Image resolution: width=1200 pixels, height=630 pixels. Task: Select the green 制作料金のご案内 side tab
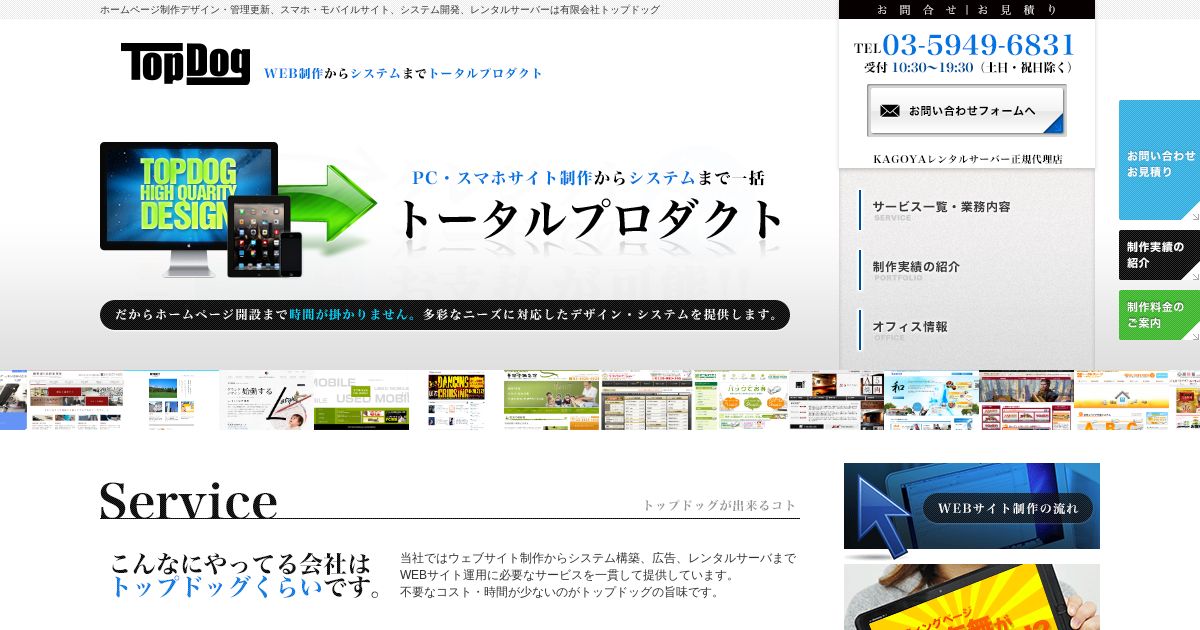click(x=1159, y=315)
